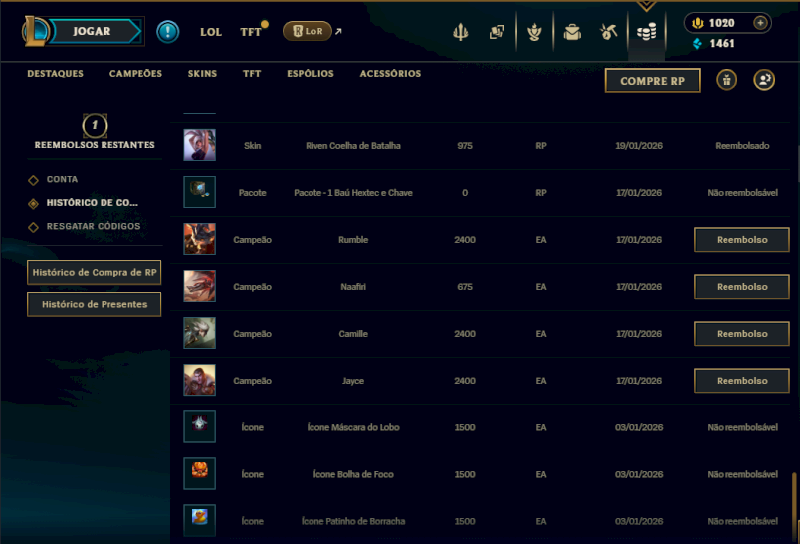Open the ESPÓLIOS store tab
This screenshot has width=800, height=544.
click(x=310, y=73)
